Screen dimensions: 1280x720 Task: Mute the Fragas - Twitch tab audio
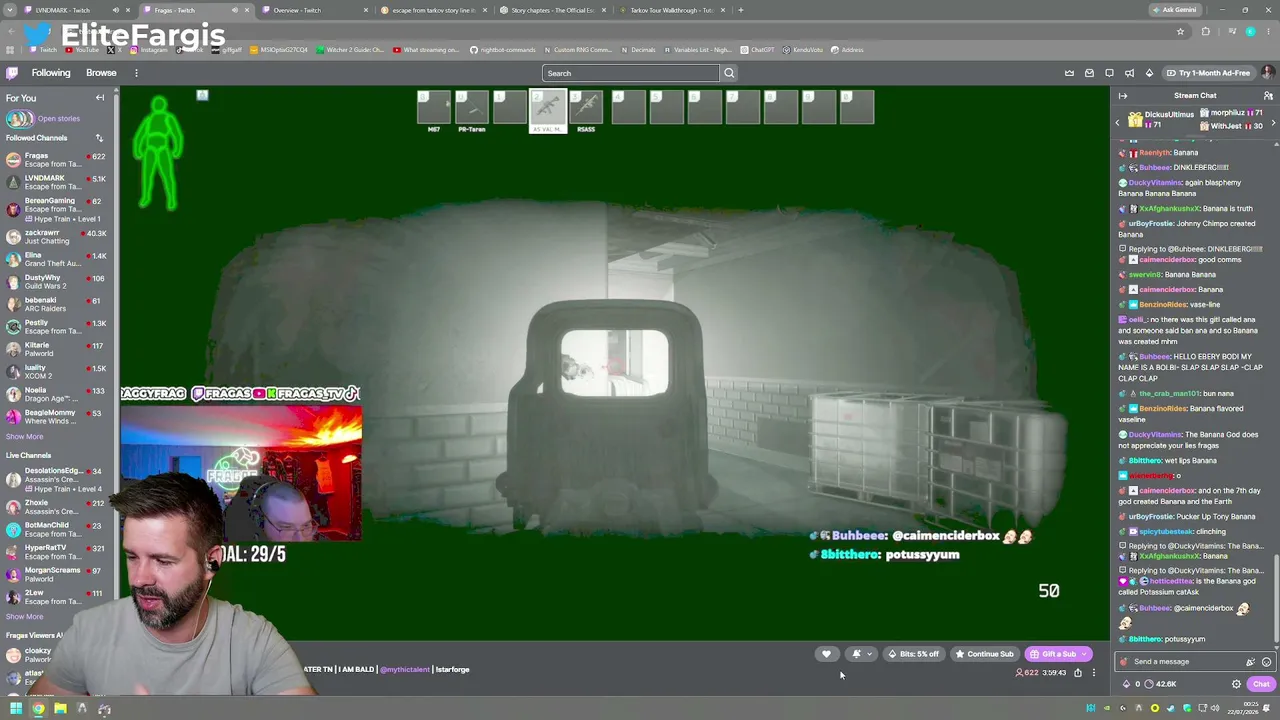pos(235,10)
